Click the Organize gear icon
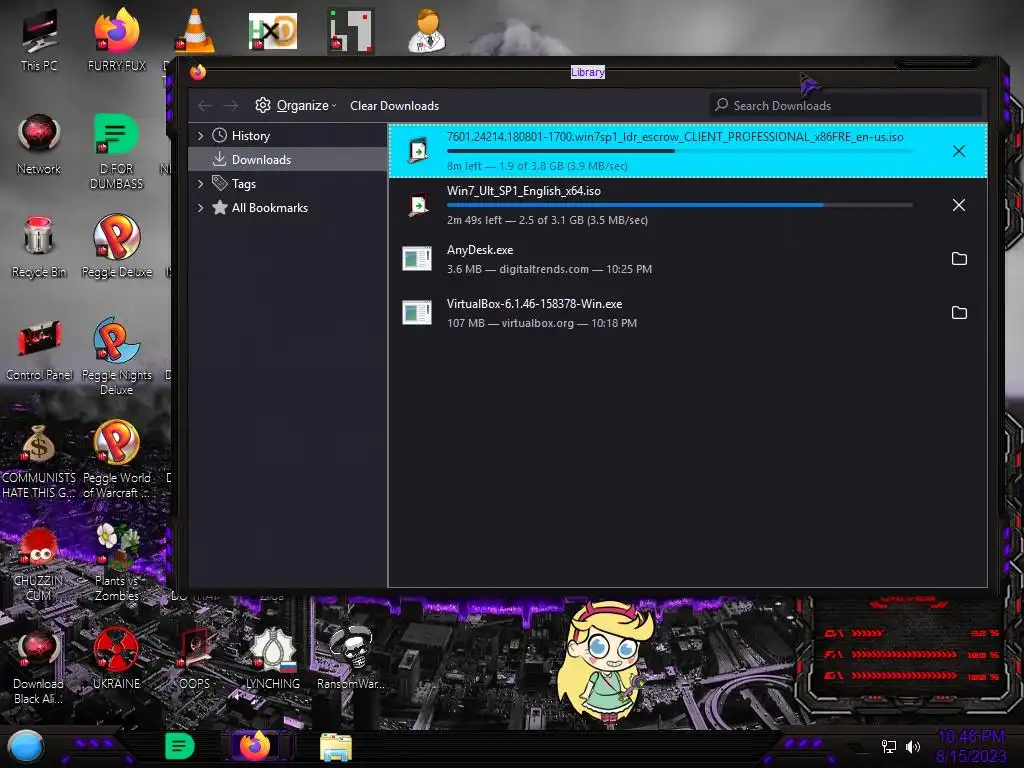The height and width of the screenshot is (768, 1024). point(263,105)
